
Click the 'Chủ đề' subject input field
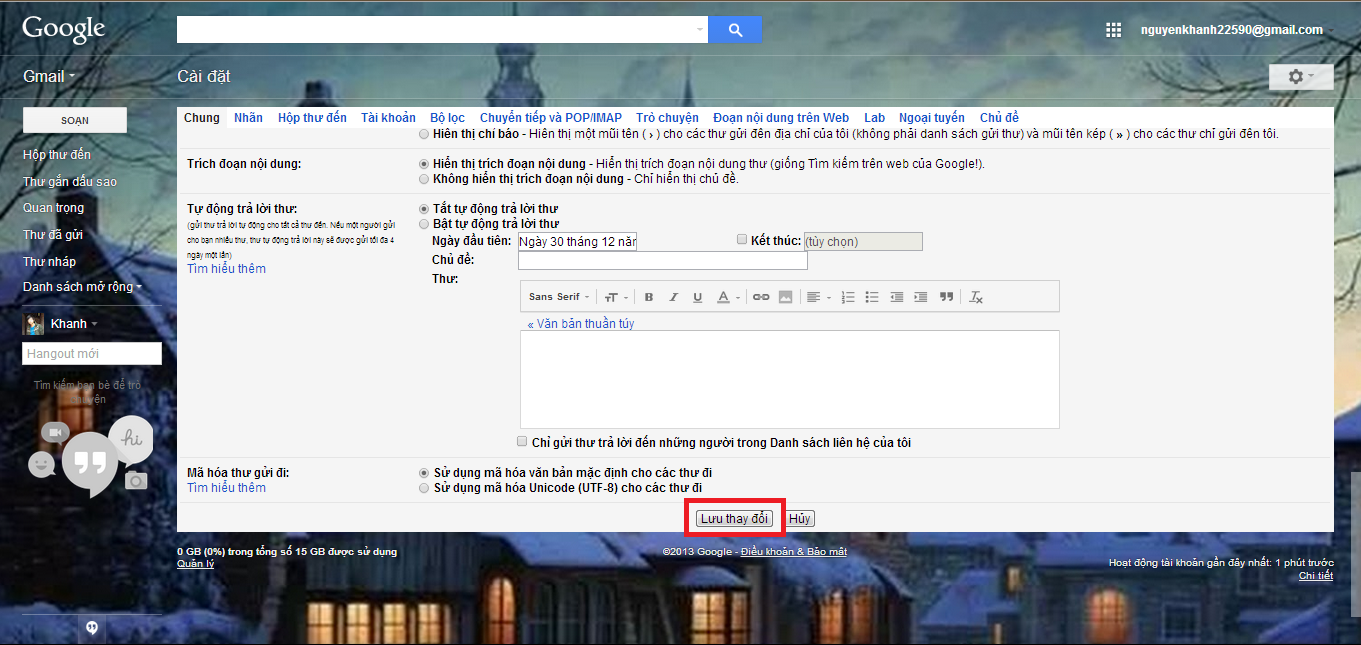click(662, 260)
